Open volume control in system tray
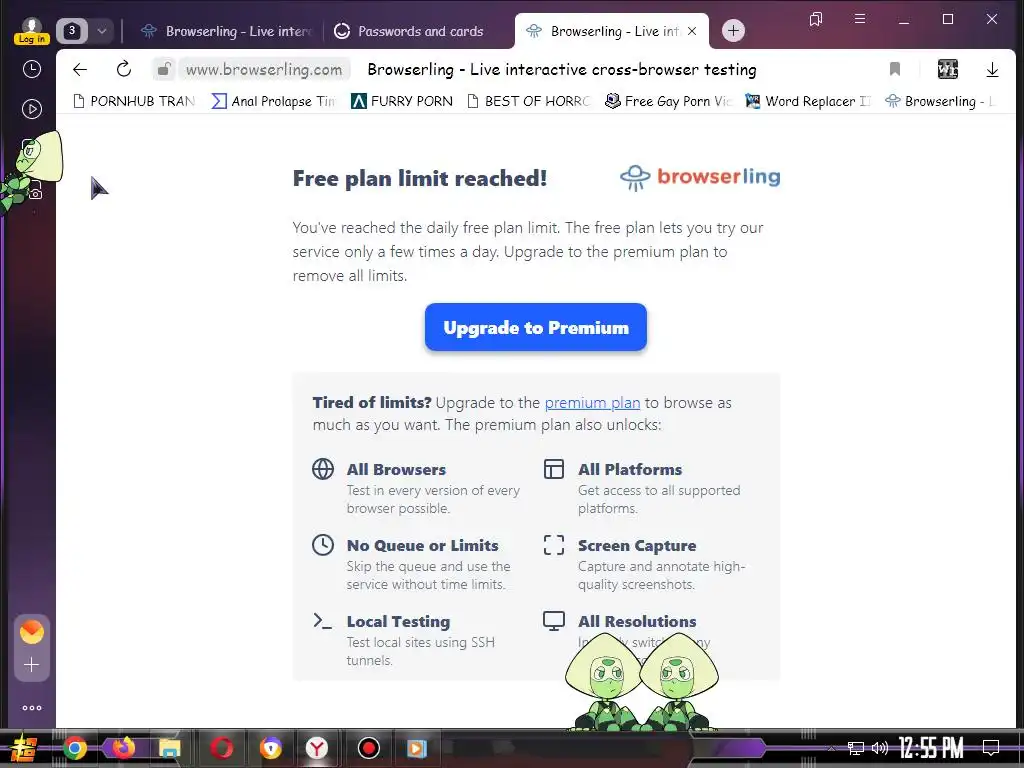 coord(880,748)
